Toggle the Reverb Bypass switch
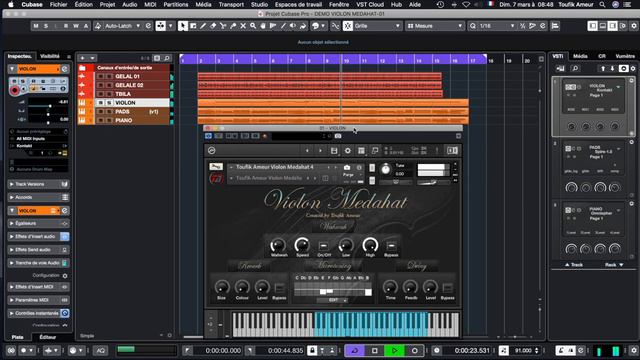 point(279,288)
